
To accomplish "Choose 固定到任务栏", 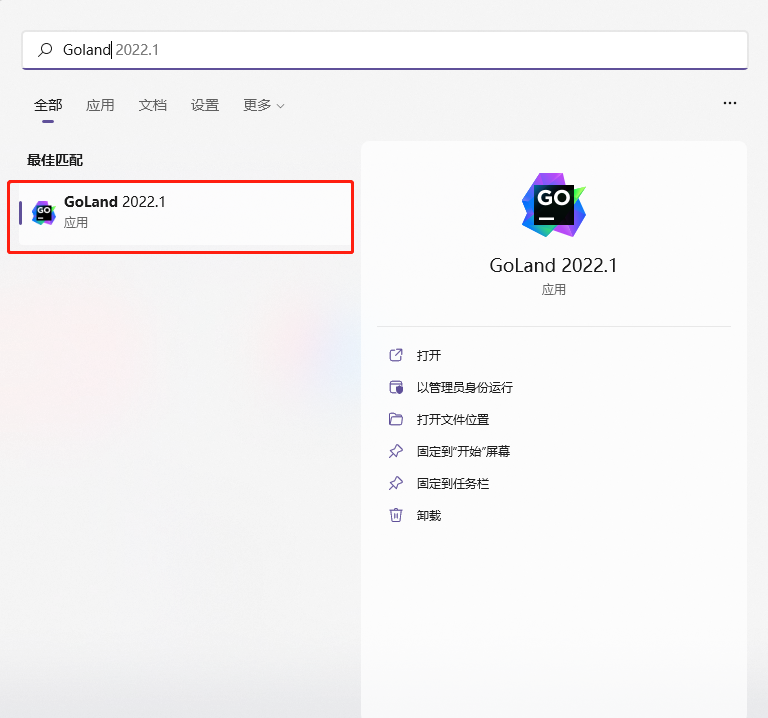I will click(x=453, y=484).
